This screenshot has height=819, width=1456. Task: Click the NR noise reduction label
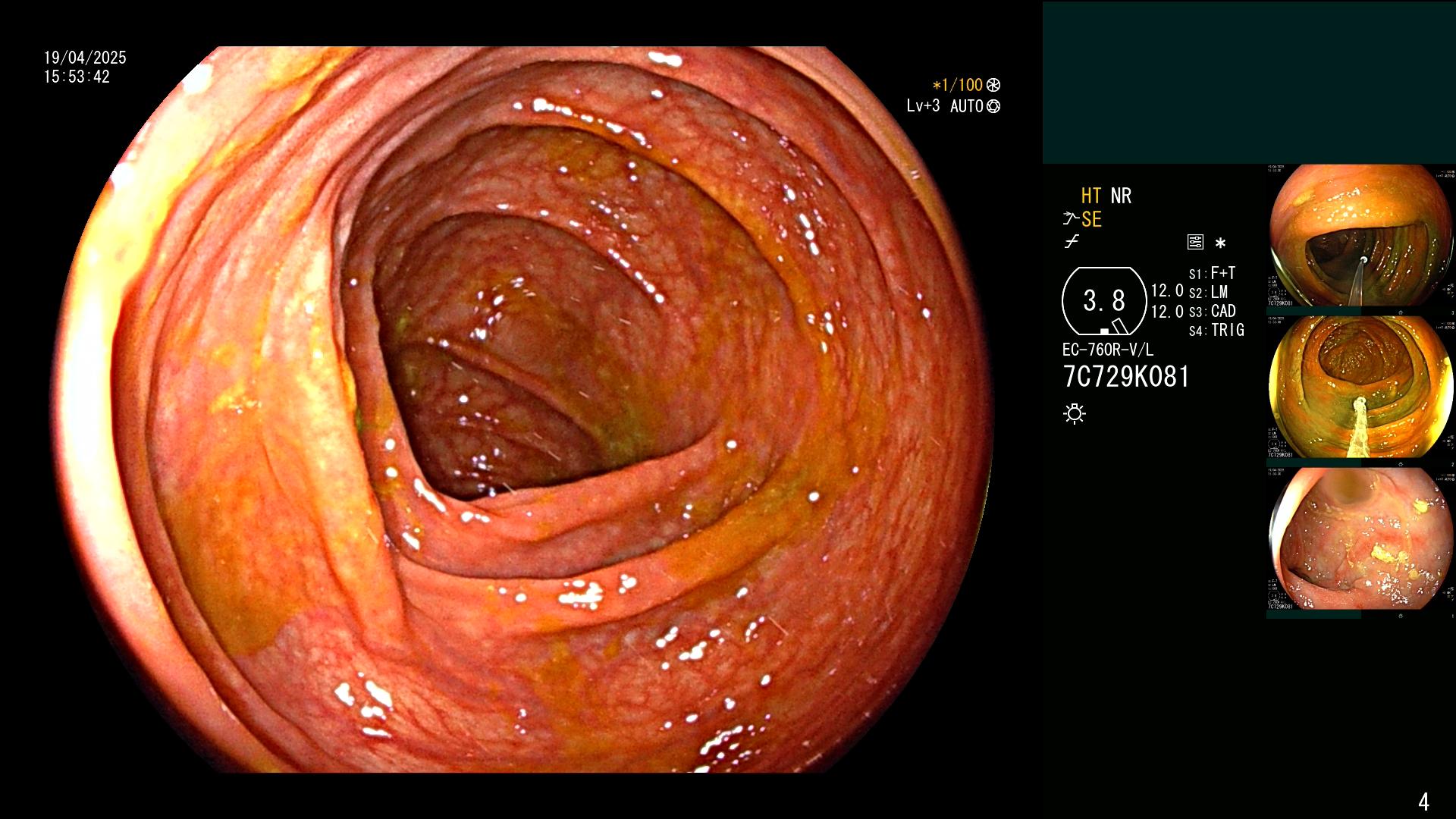(x=1121, y=196)
